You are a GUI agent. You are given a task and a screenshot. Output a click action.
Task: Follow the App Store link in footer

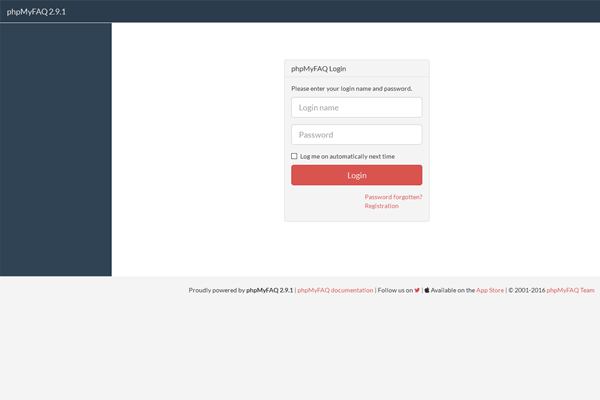pyautogui.click(x=490, y=290)
